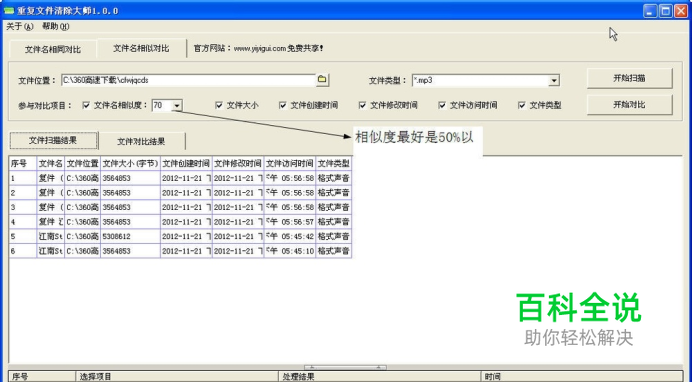
Task: Click the 时间 column header in bottom panel
Action: pyautogui.click(x=582, y=377)
